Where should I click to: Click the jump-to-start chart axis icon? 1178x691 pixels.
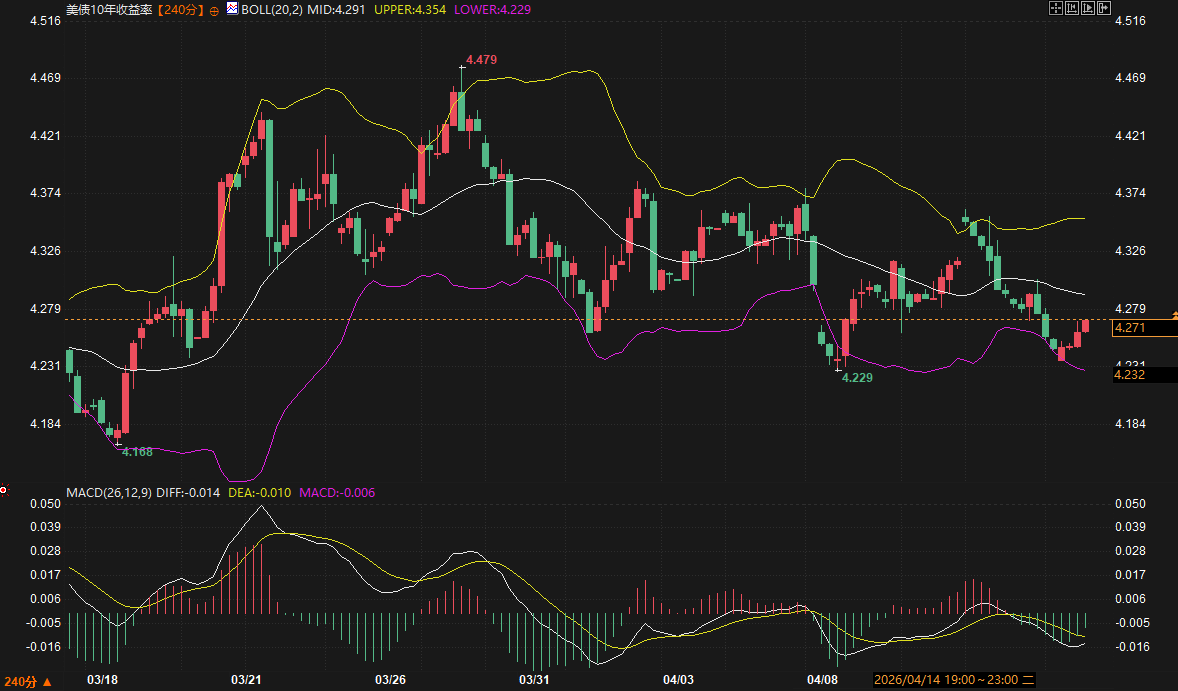1071,8
